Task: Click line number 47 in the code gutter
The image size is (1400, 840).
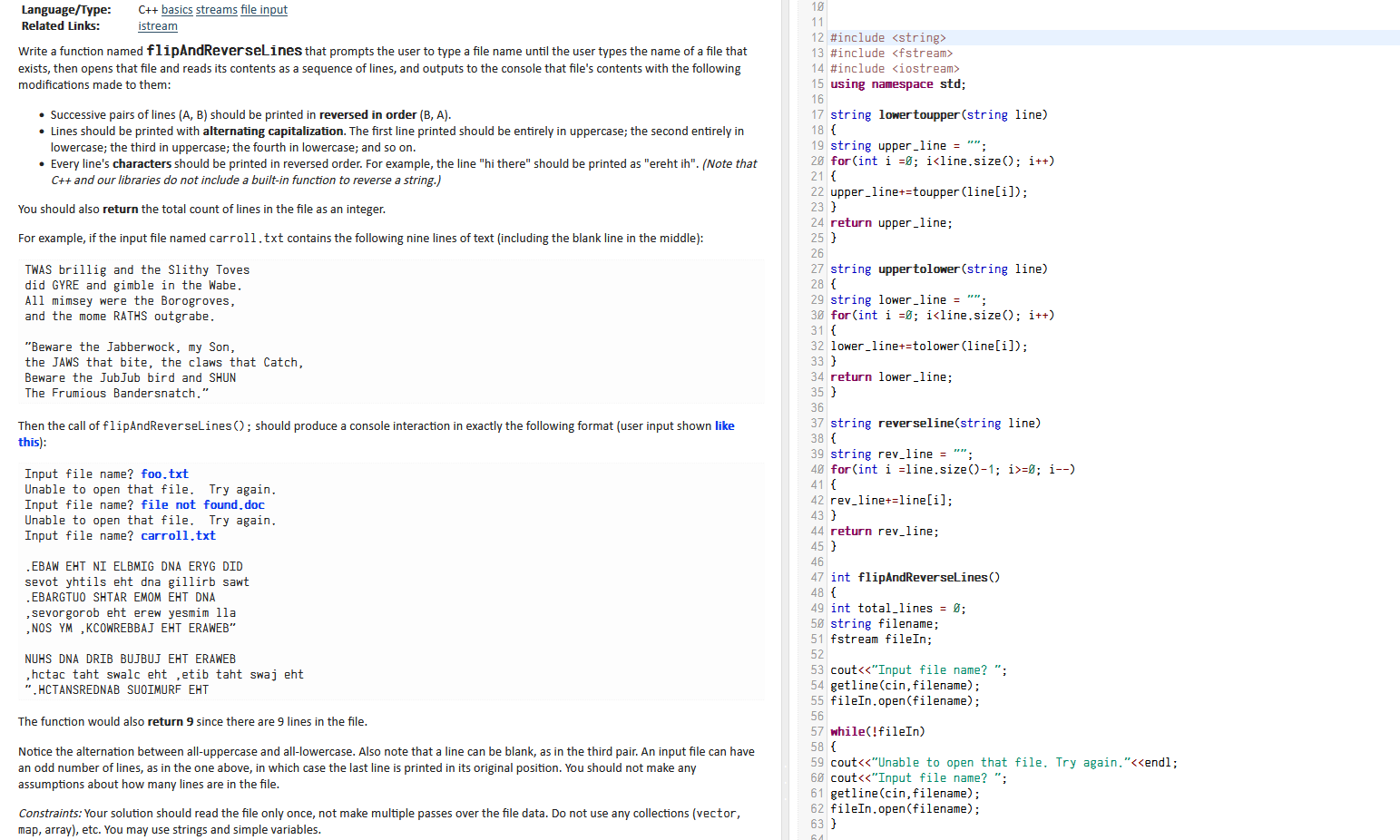Action: pos(816,577)
